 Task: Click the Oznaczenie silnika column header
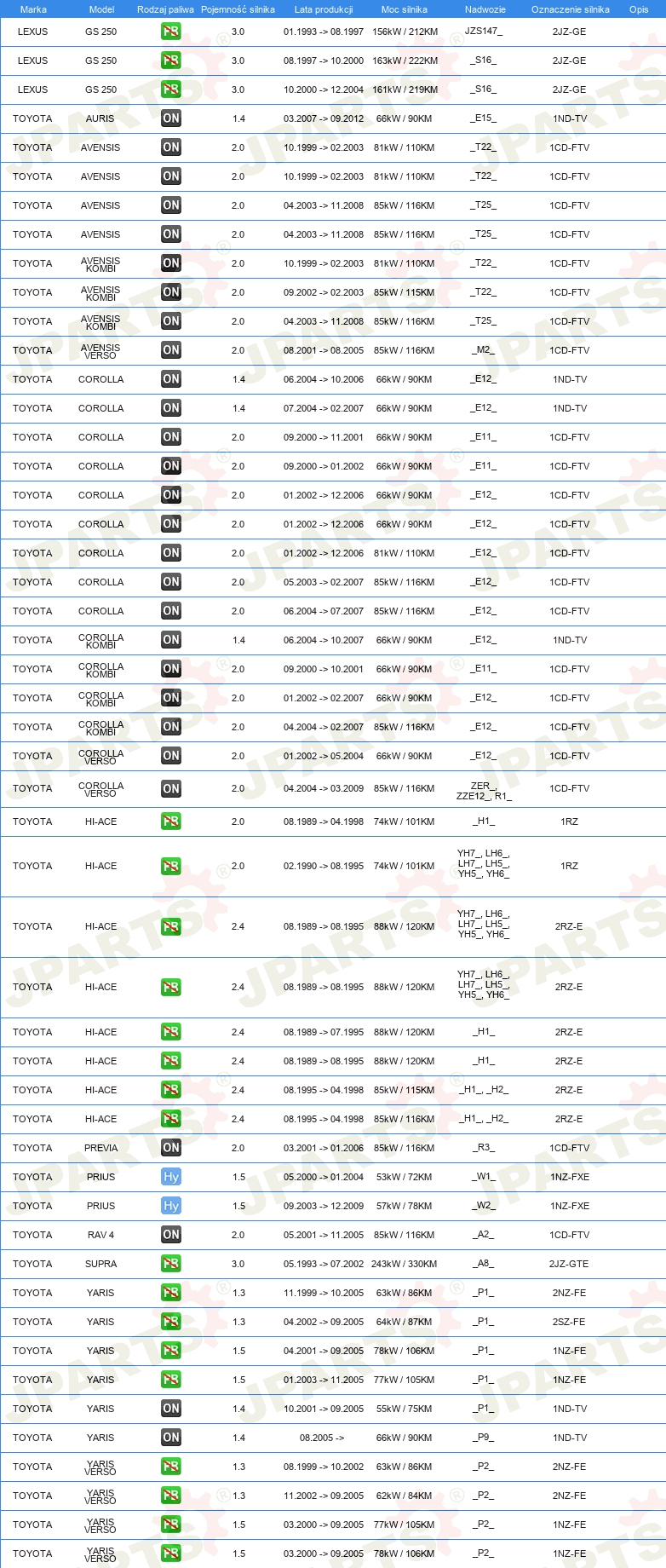(571, 9)
